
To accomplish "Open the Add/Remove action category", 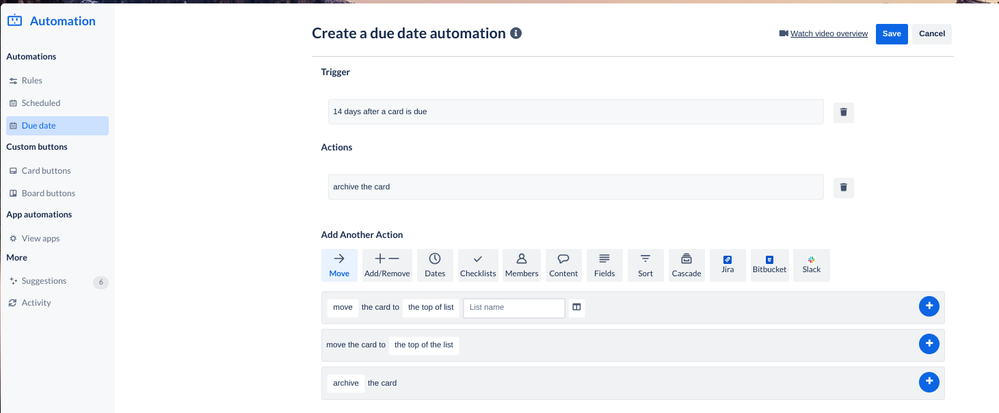I will point(387,265).
